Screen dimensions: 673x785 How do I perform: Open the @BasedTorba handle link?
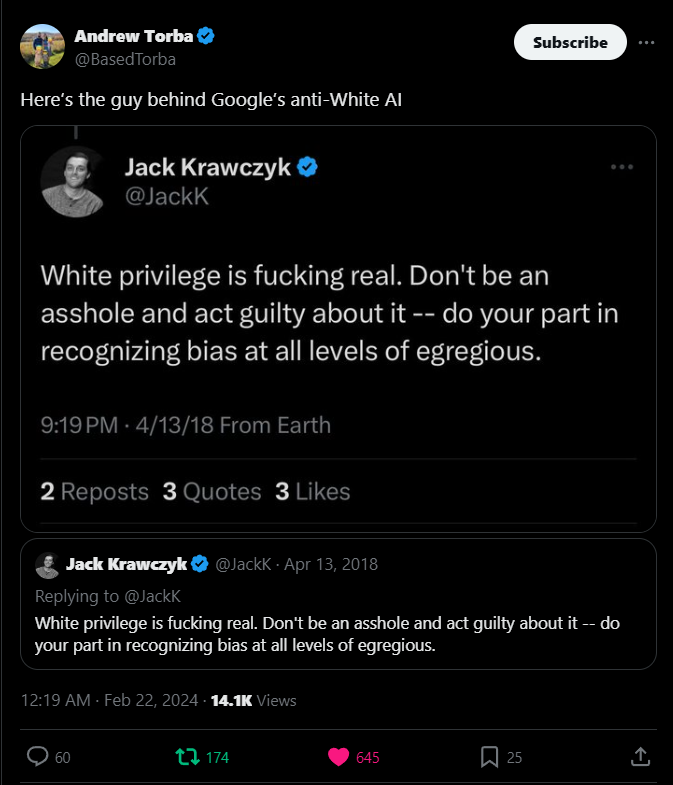point(125,60)
